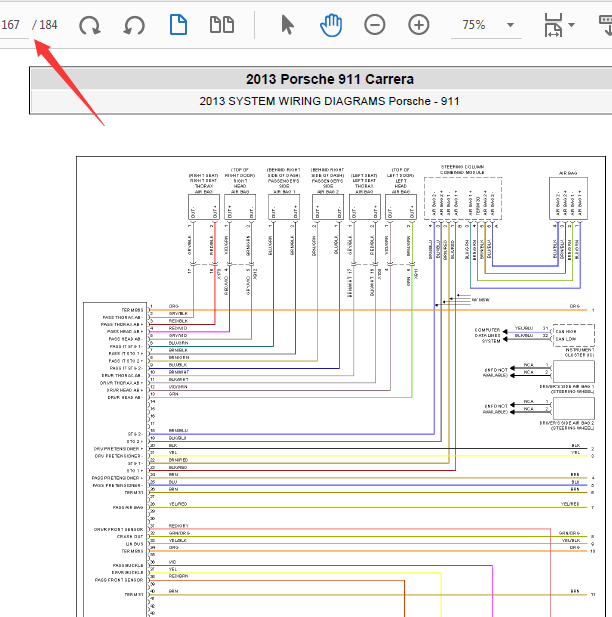612x617 pixels.
Task: Click the 'PASS AIR BAG' connector label
Action: pyautogui.click(x=128, y=508)
